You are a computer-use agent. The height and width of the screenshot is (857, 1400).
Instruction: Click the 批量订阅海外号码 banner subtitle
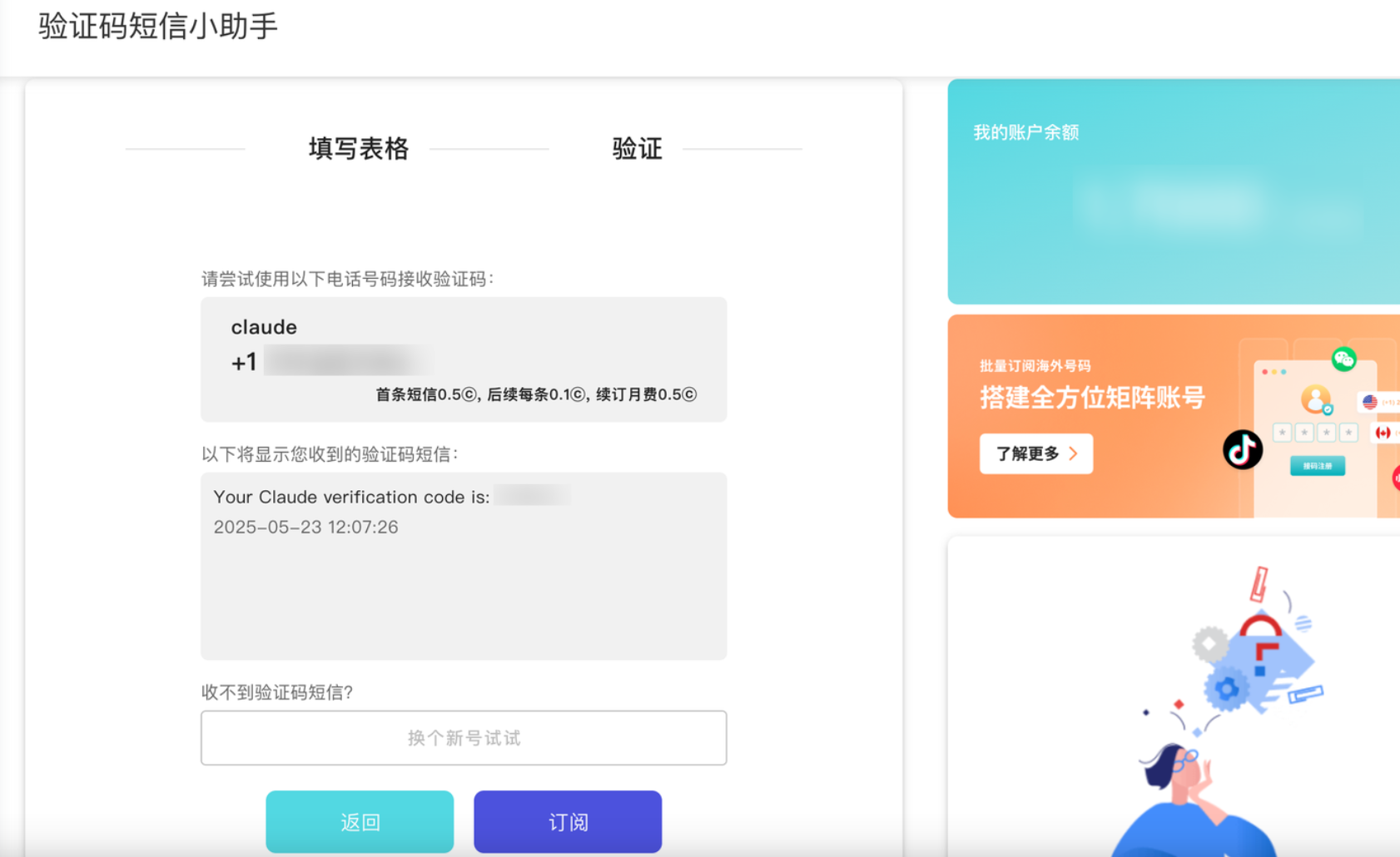pos(1035,366)
